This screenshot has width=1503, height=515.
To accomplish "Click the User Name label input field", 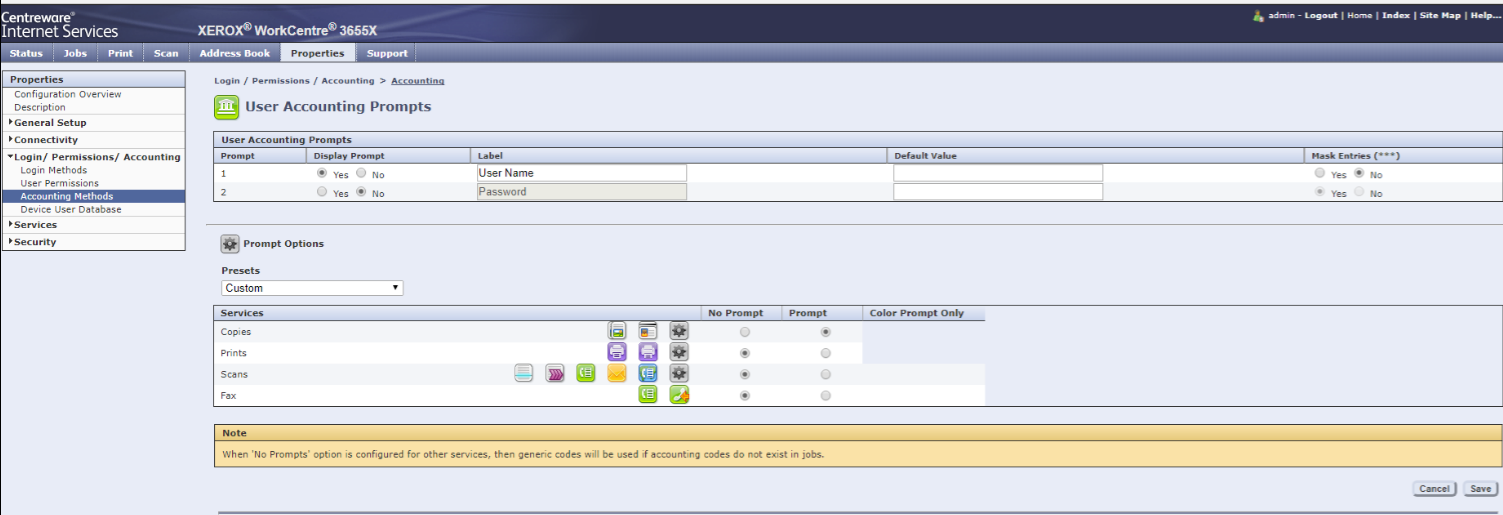I will (582, 173).
